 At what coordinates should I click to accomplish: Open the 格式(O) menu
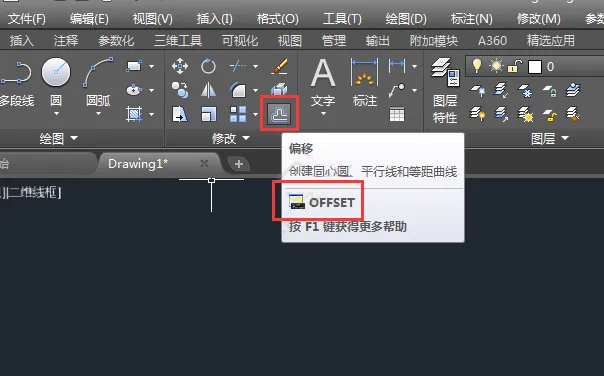(278, 18)
